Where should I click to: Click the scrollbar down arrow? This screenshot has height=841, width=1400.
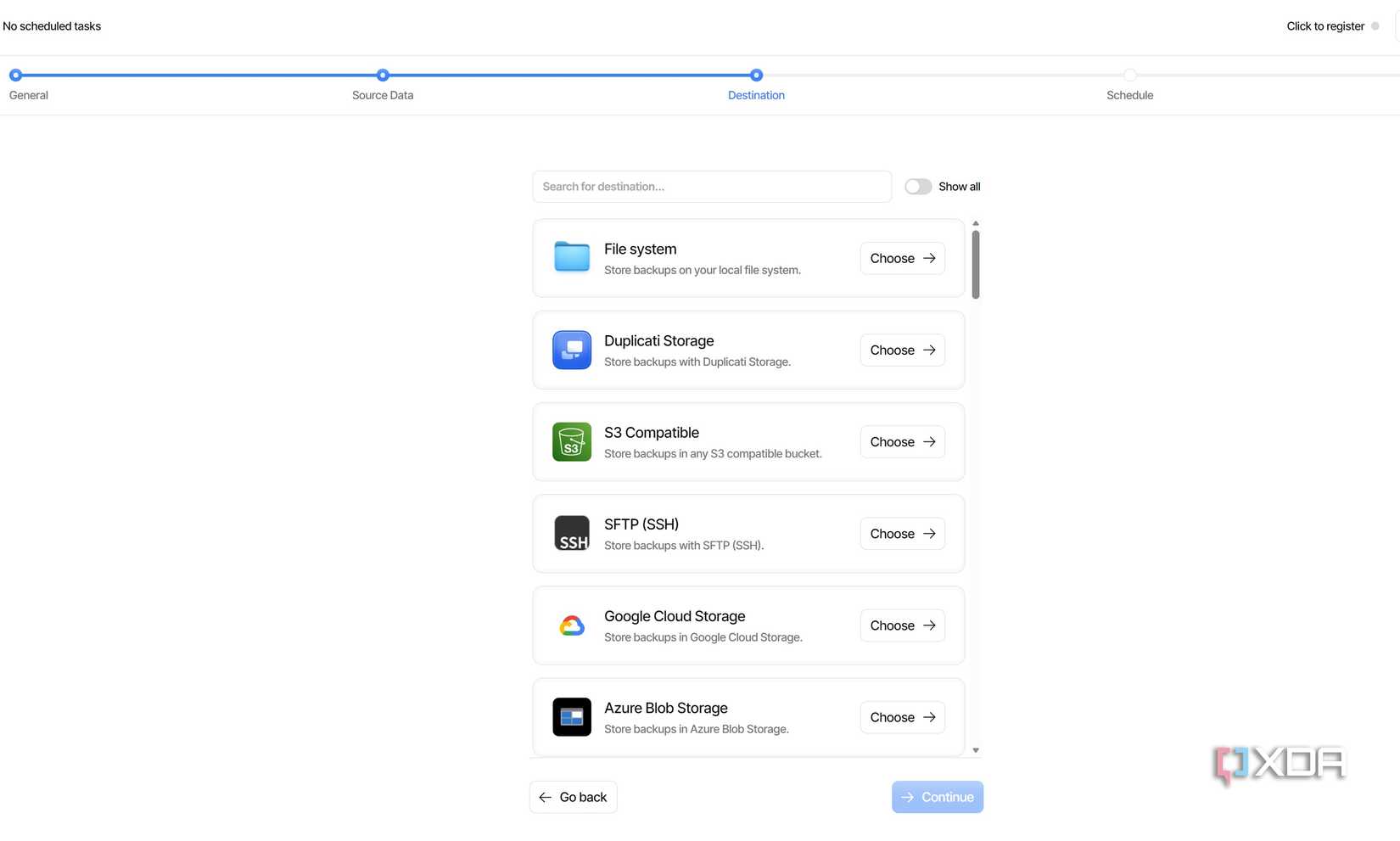[x=976, y=750]
